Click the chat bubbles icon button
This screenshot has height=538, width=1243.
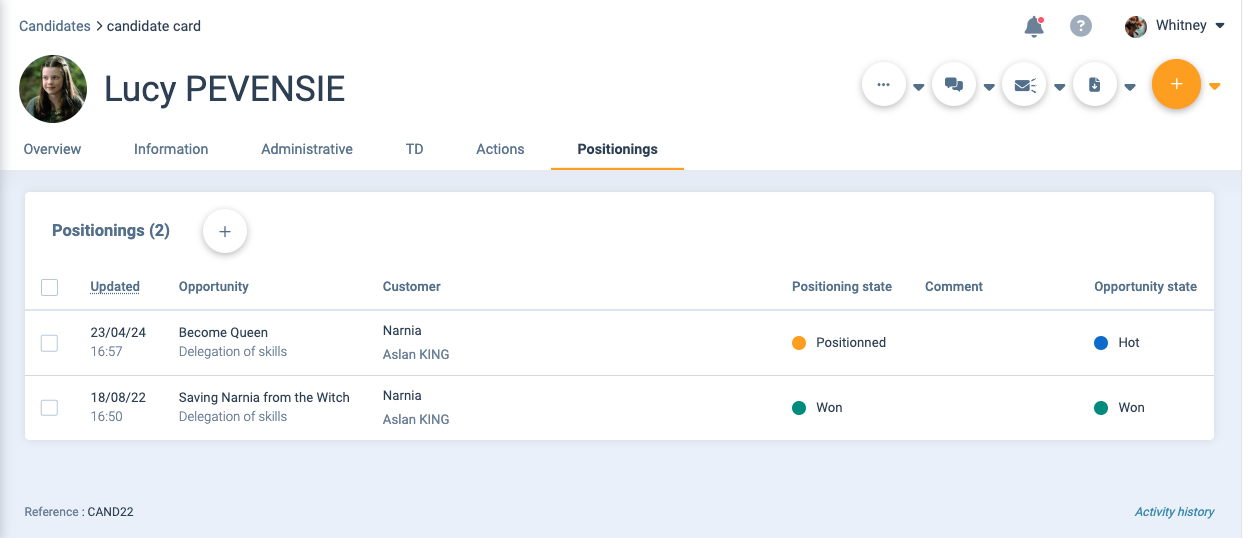point(954,85)
